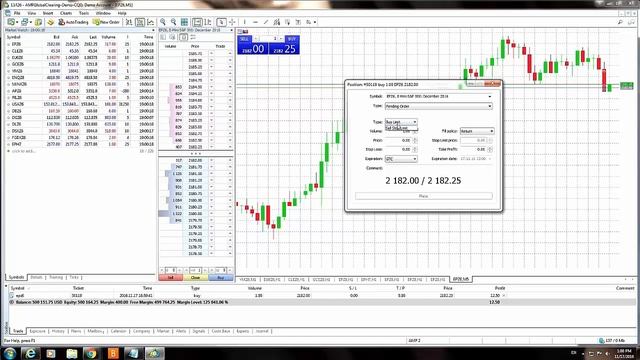
Task: Open Google Chrome from the taskbar
Action: tap(91, 353)
